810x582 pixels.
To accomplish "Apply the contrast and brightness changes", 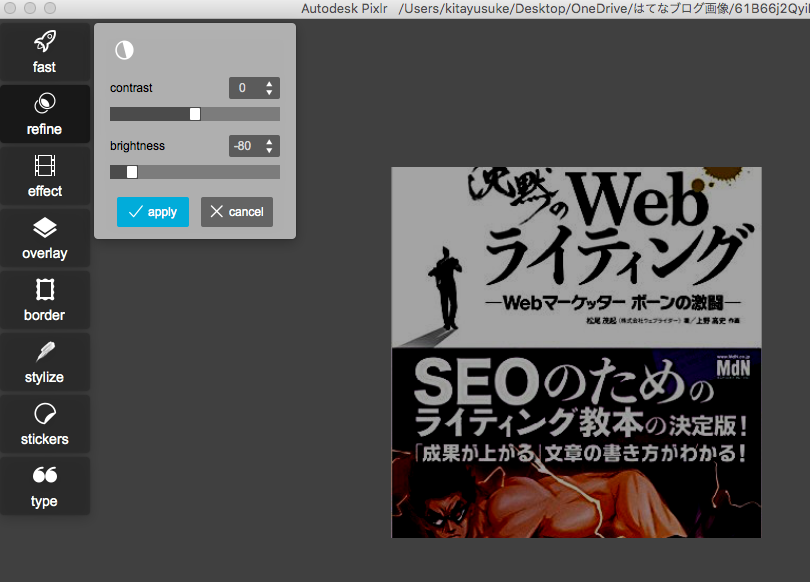I will click(153, 212).
